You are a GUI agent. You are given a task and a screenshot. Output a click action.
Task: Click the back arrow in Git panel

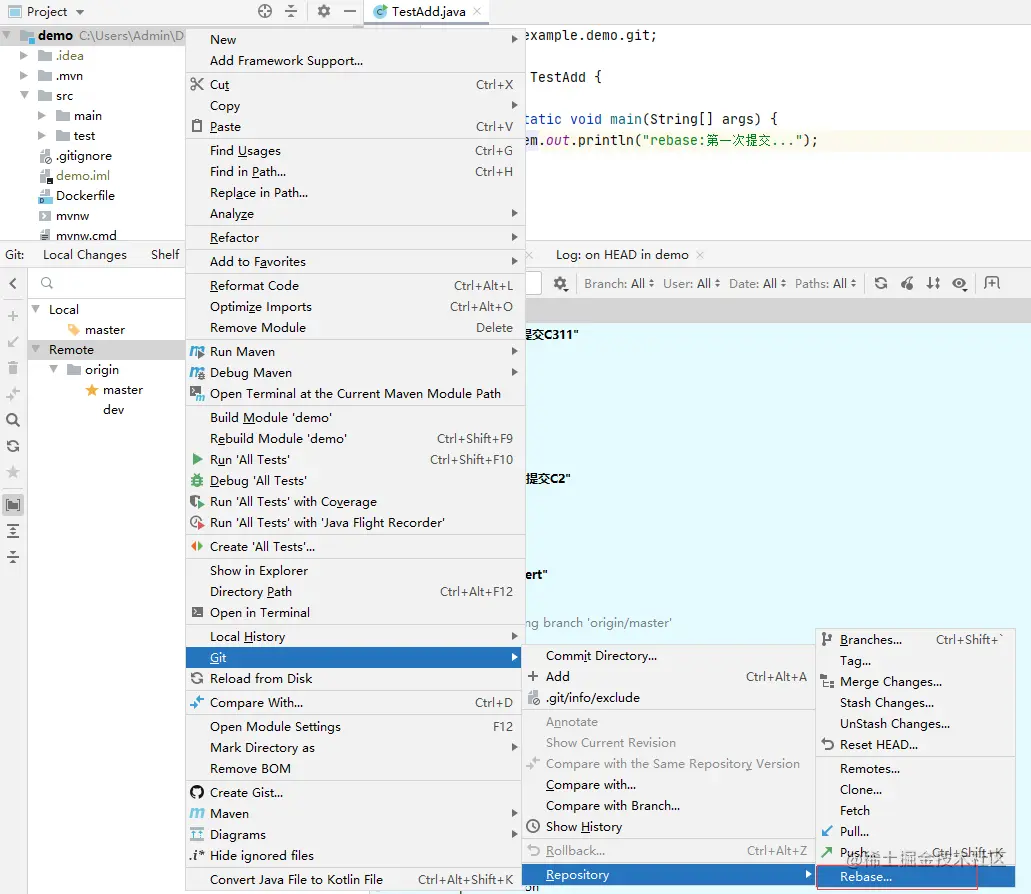pyautogui.click(x=13, y=283)
